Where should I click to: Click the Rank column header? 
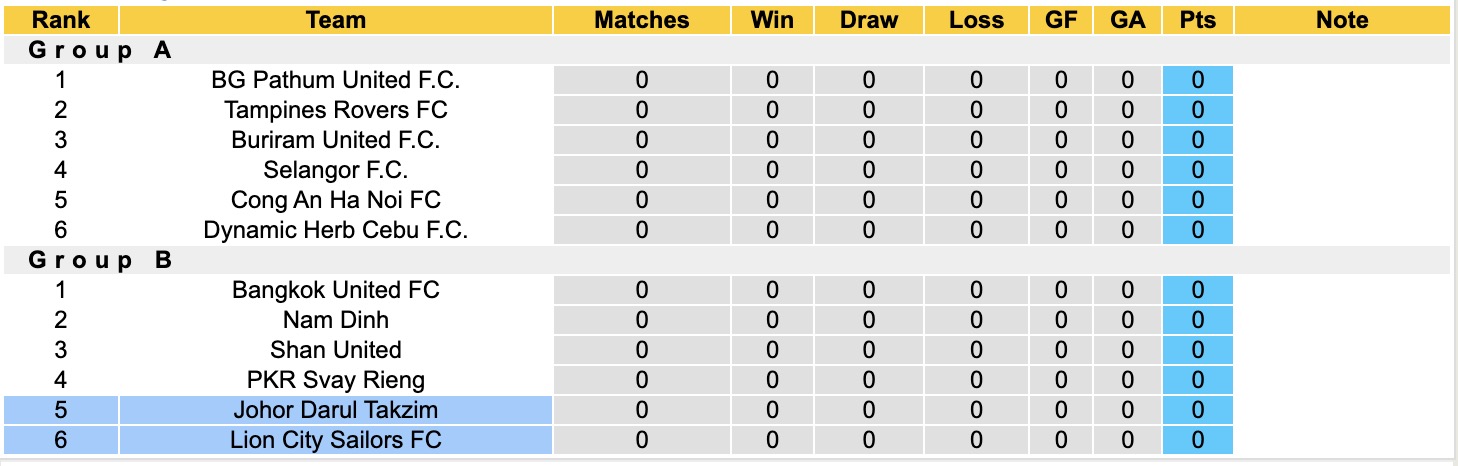coord(61,20)
